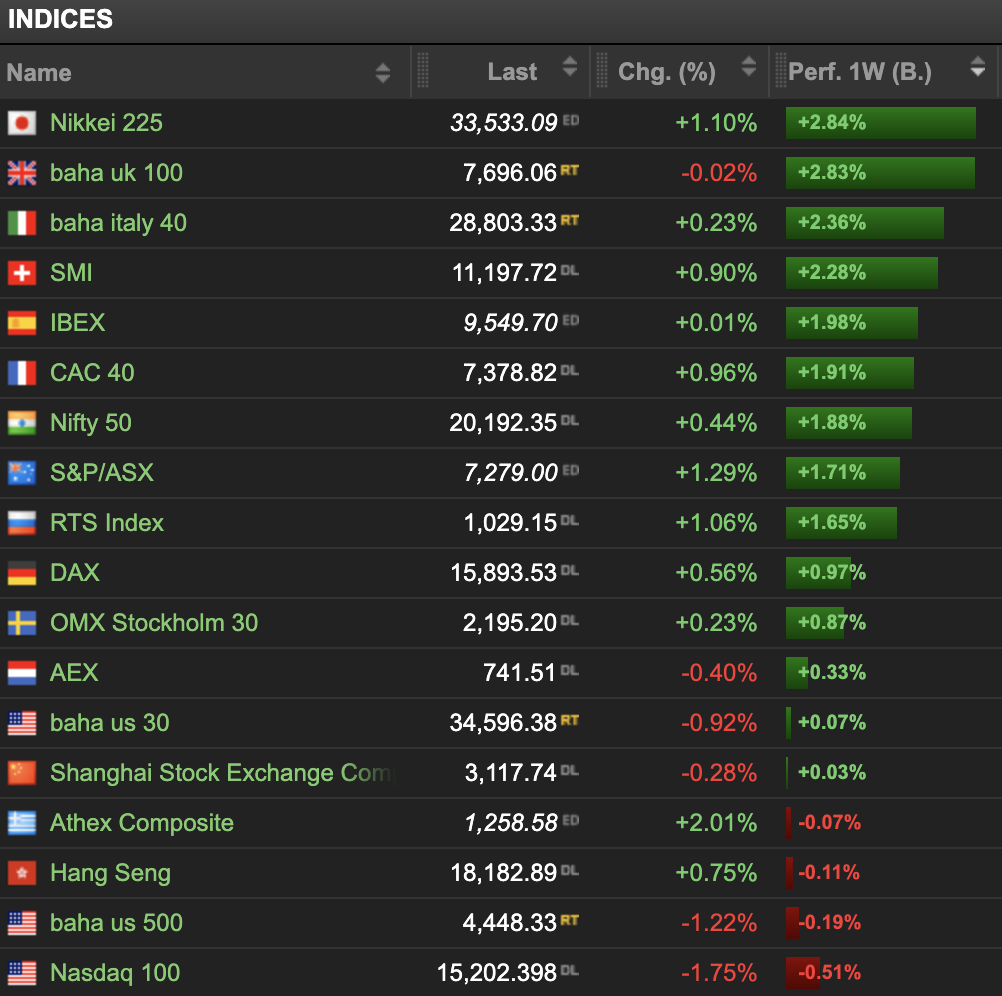The width and height of the screenshot is (1002, 996).
Task: Grab the resize handle left of Last column
Action: pyautogui.click(x=422, y=71)
